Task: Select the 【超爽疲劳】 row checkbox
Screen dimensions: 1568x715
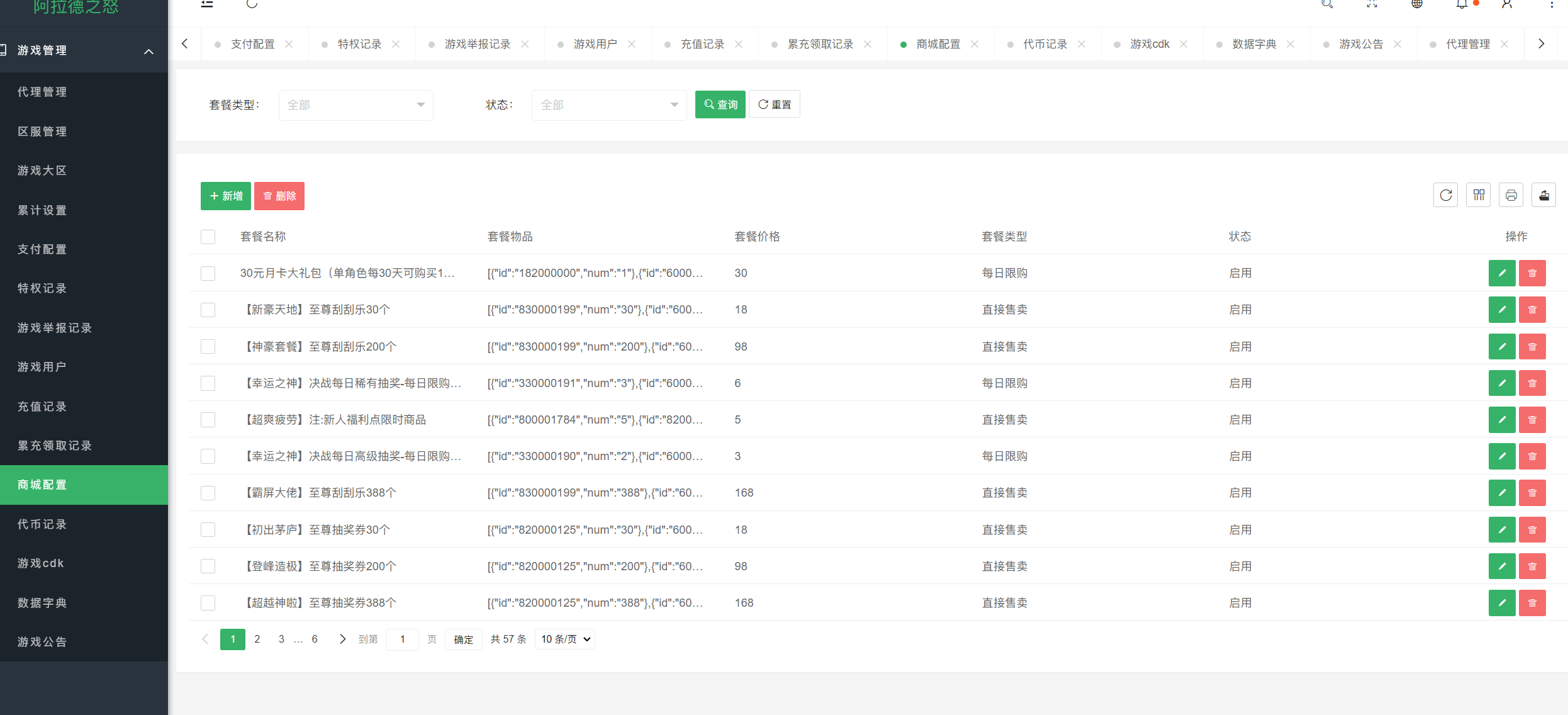Action: pyautogui.click(x=208, y=420)
